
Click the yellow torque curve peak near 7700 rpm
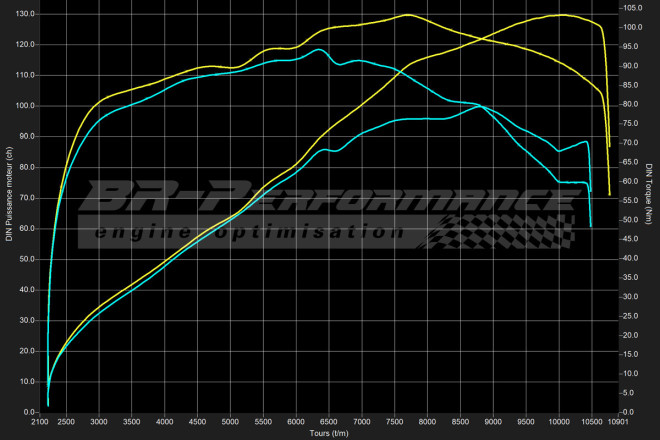407,15
